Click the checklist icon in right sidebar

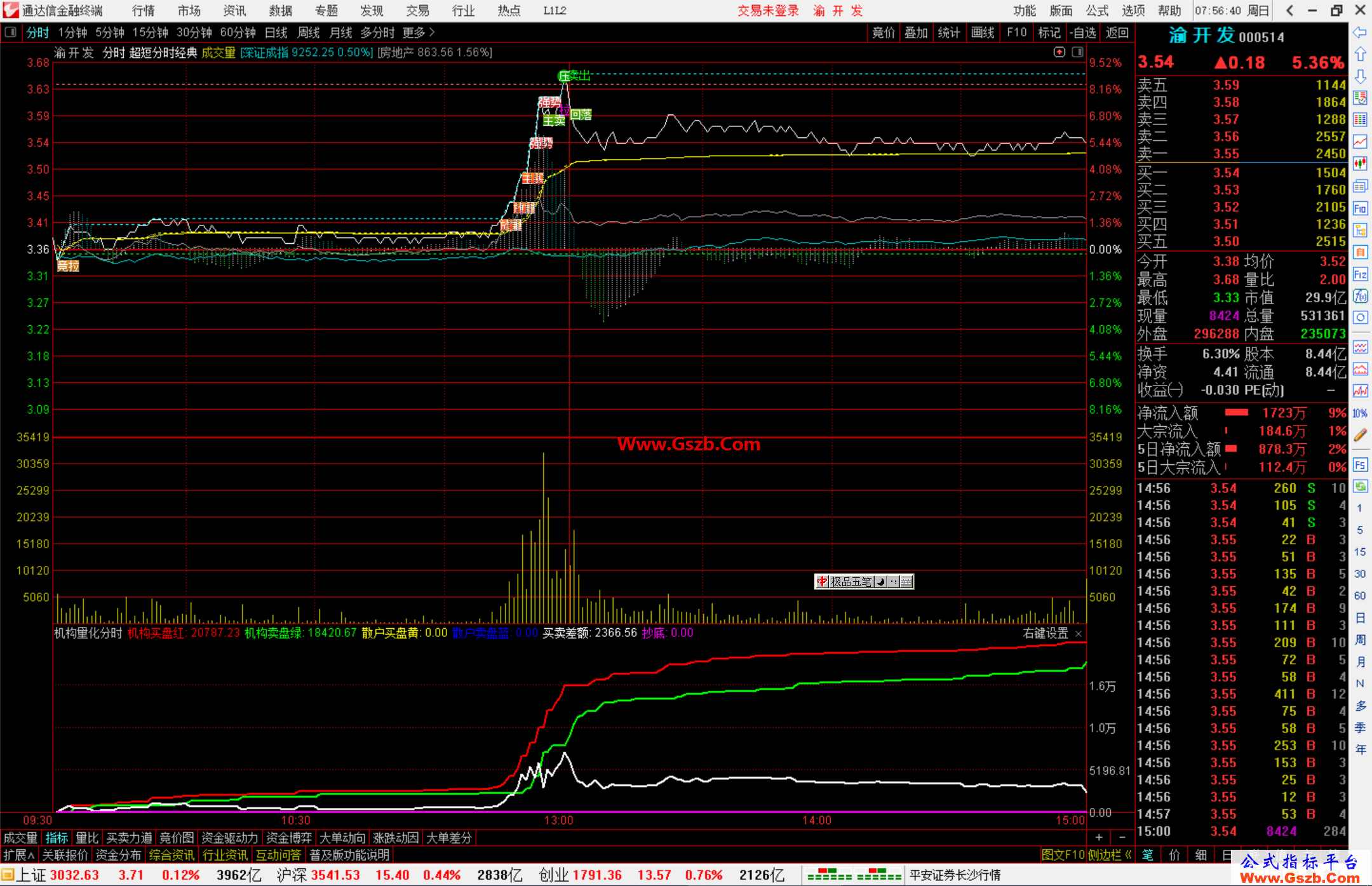pos(1360,98)
